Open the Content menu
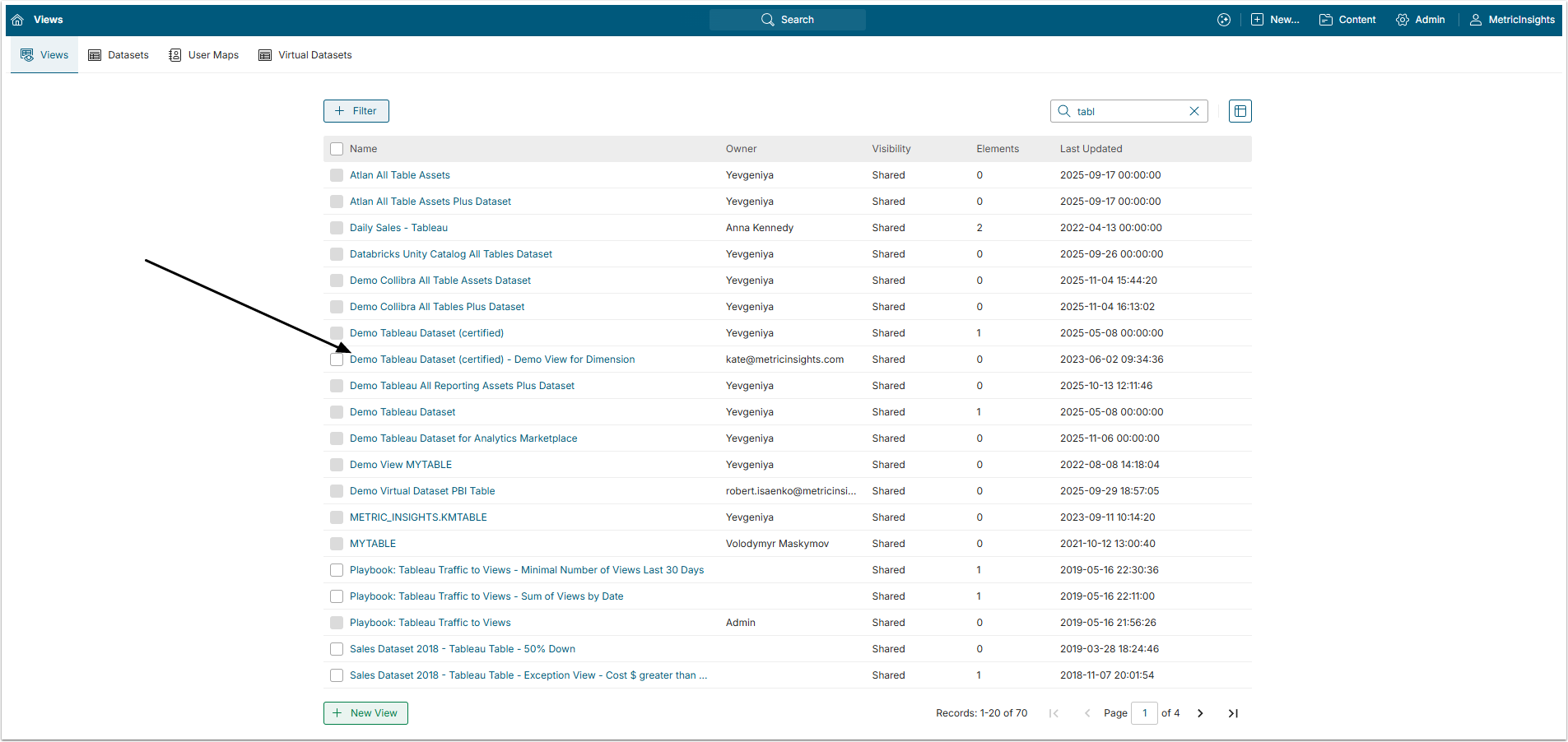 click(x=1347, y=20)
